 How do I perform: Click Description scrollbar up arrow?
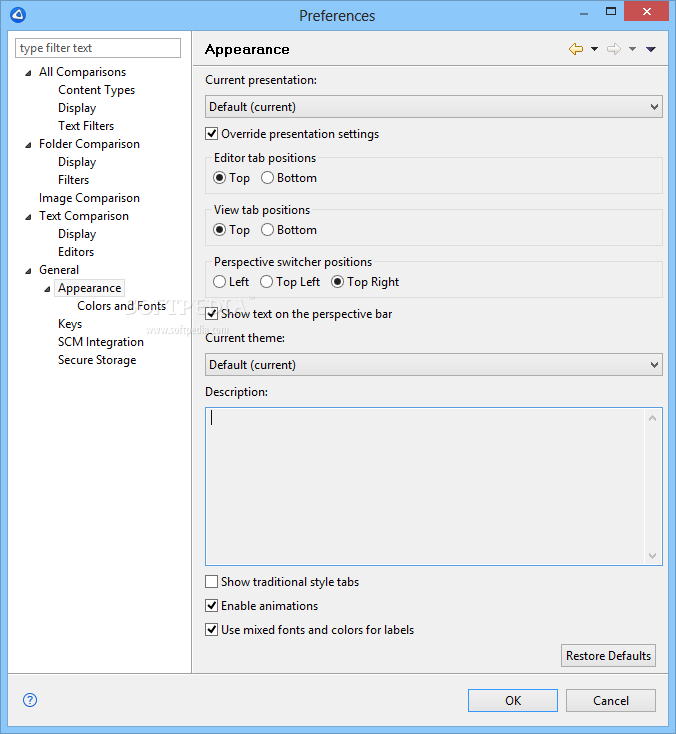pos(653,418)
